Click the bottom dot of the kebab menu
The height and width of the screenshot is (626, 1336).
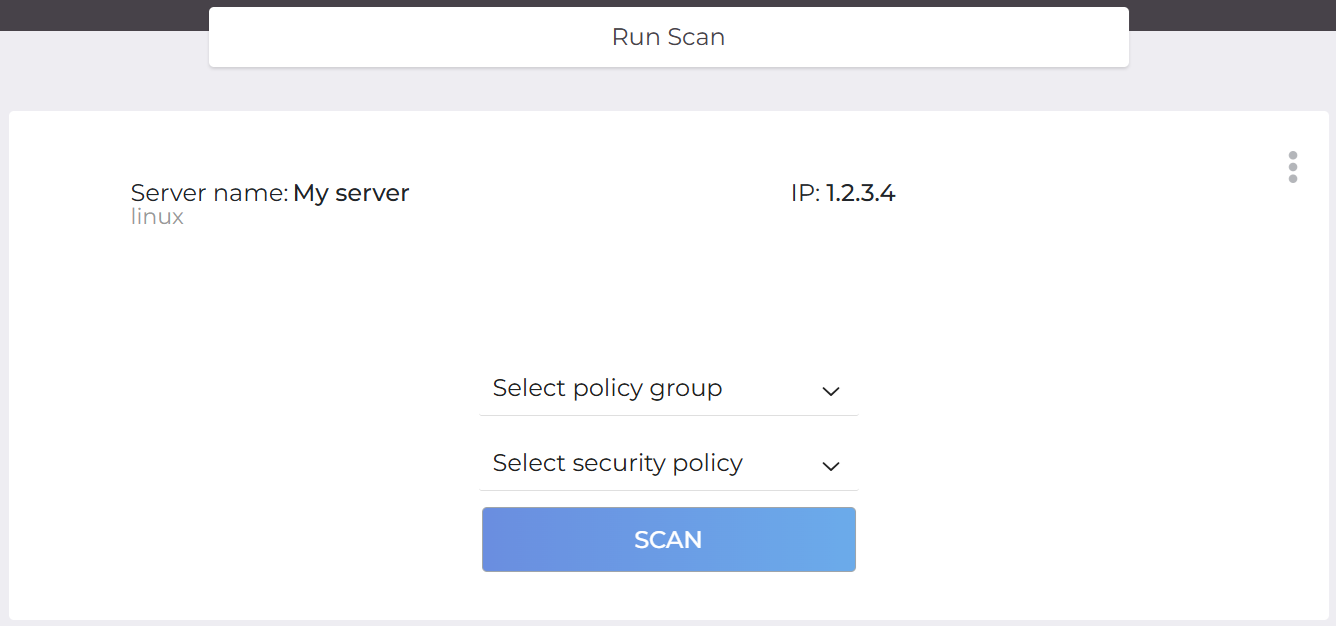click(1293, 179)
